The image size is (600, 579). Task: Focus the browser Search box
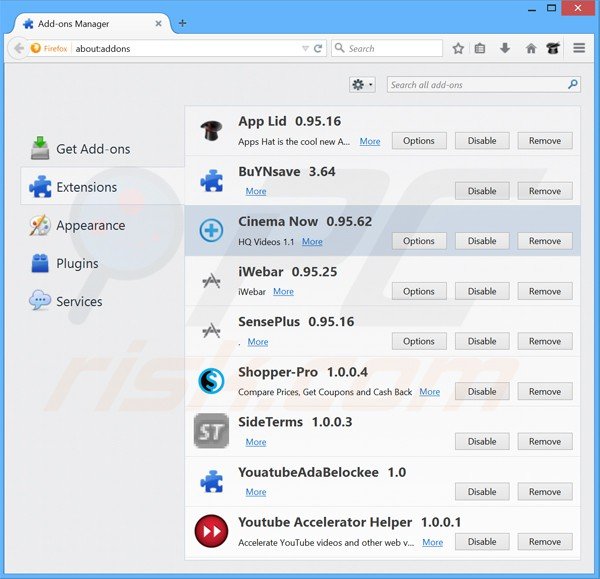387,48
